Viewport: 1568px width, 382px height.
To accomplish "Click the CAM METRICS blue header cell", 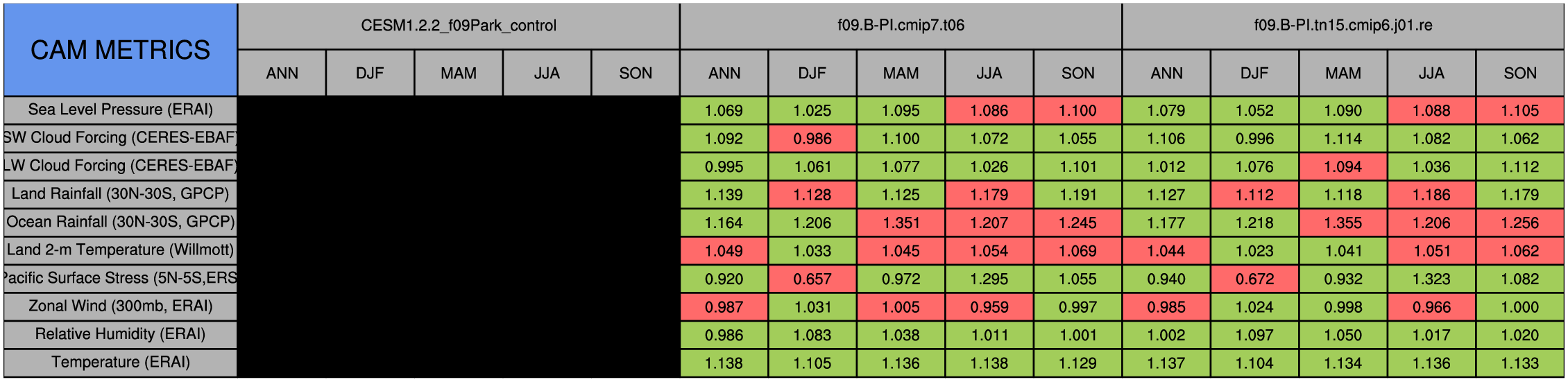I will 120,50.
